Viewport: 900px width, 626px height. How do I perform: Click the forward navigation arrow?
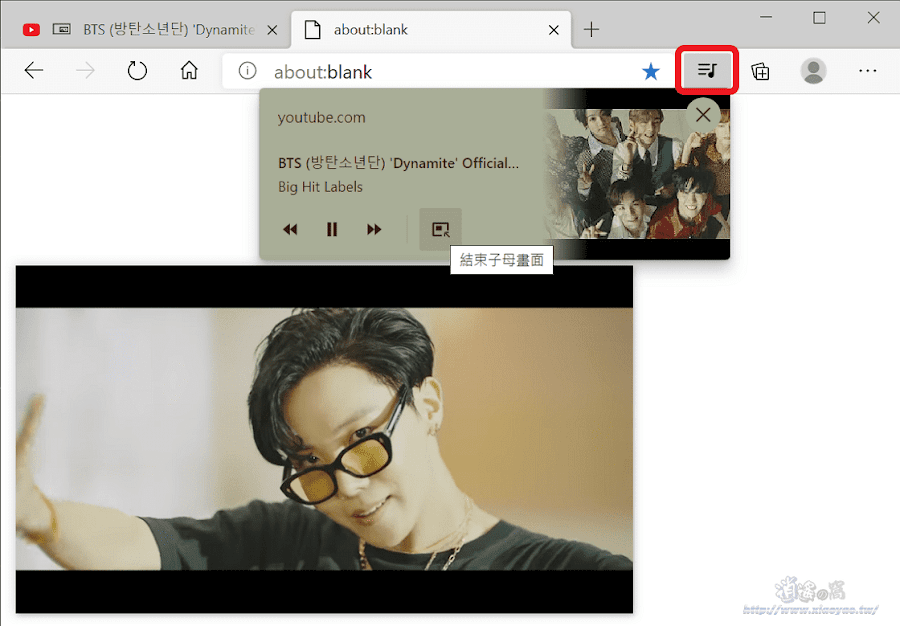pyautogui.click(x=86, y=71)
